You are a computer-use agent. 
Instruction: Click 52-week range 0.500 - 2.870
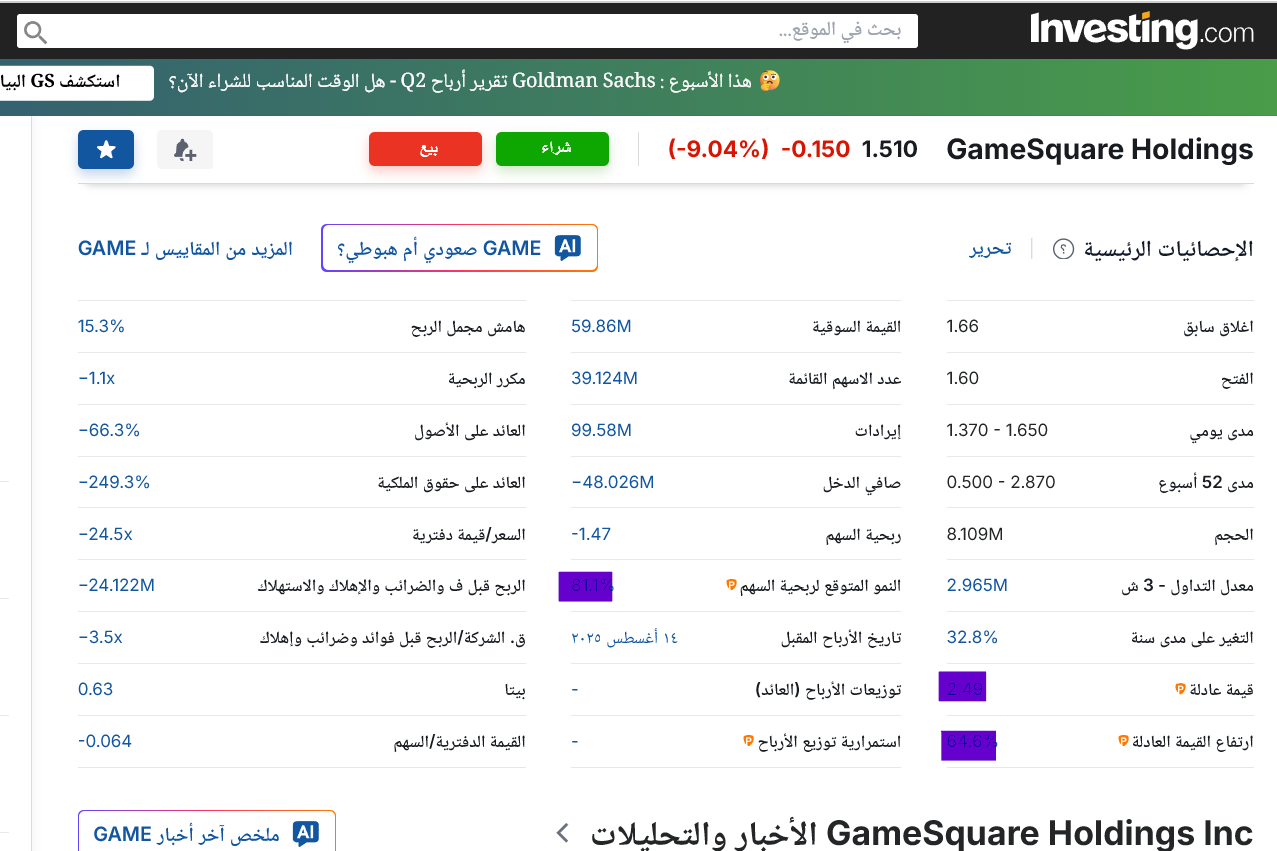pos(1001,482)
